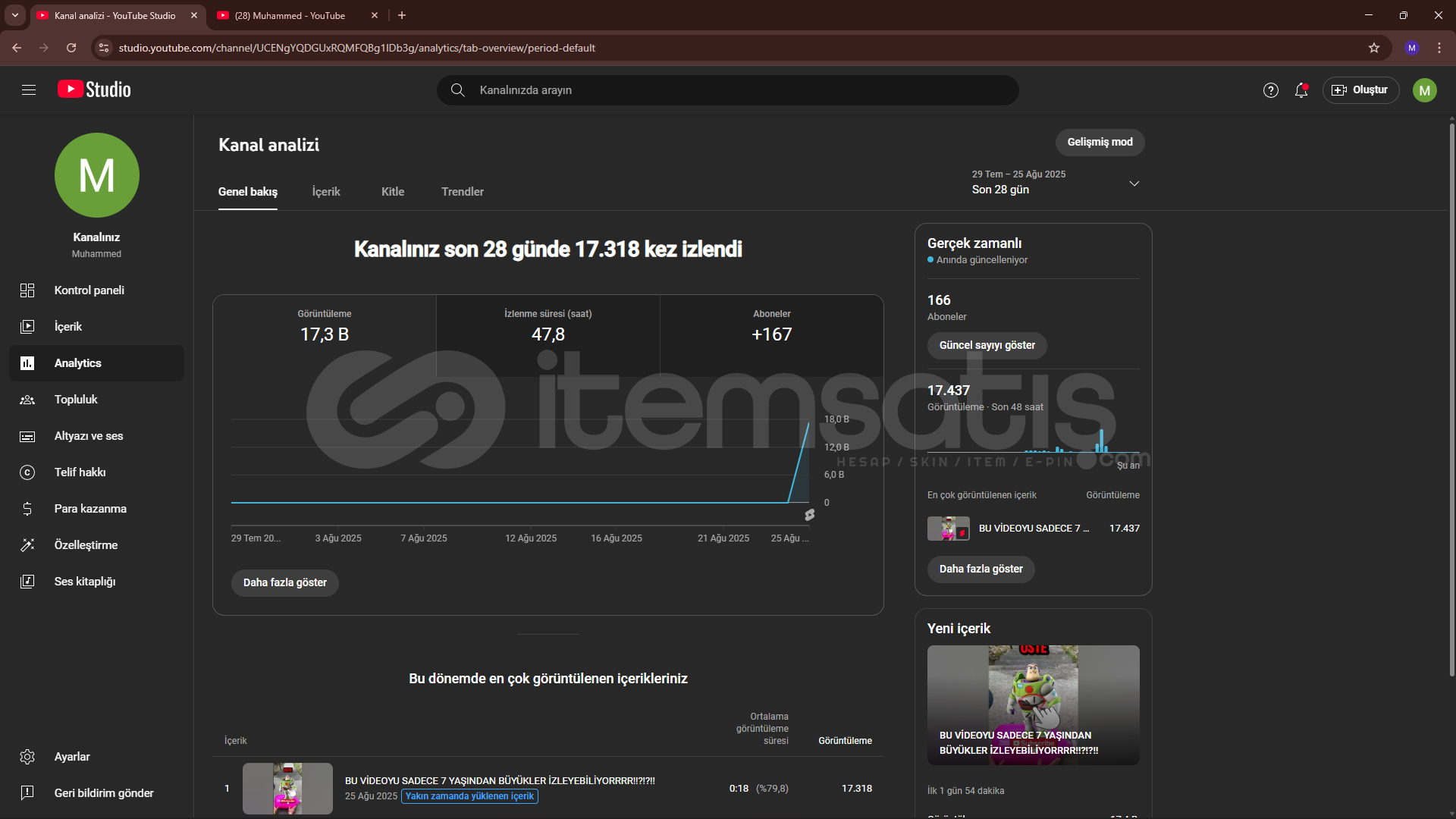The width and height of the screenshot is (1456, 819).
Task: Switch to the İçerik analytics tab
Action: (x=326, y=192)
